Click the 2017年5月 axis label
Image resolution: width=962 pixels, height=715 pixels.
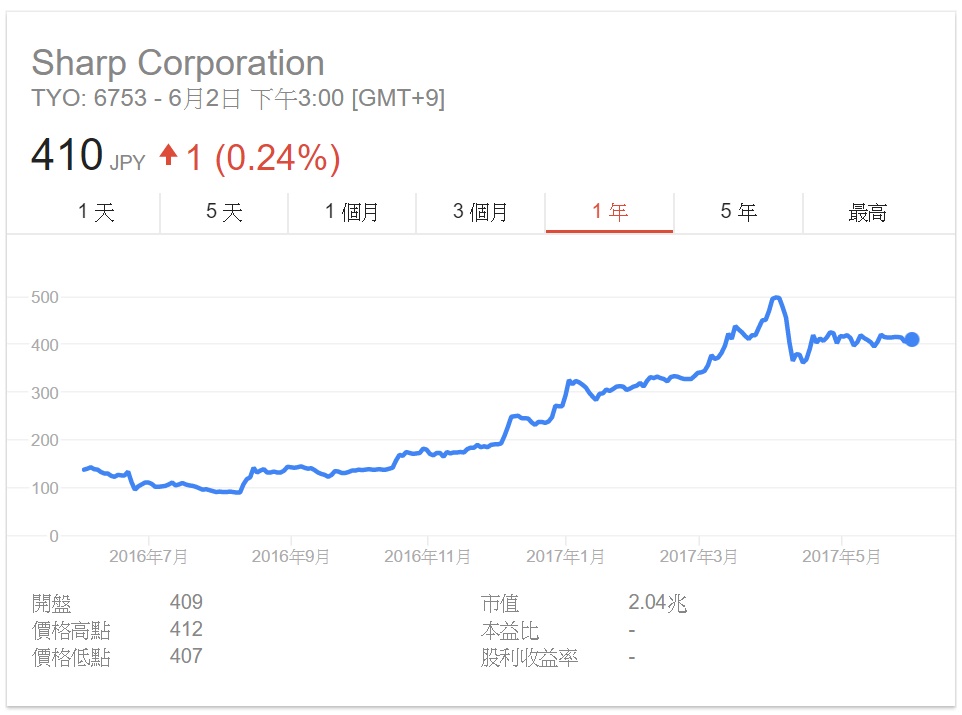pyautogui.click(x=841, y=557)
